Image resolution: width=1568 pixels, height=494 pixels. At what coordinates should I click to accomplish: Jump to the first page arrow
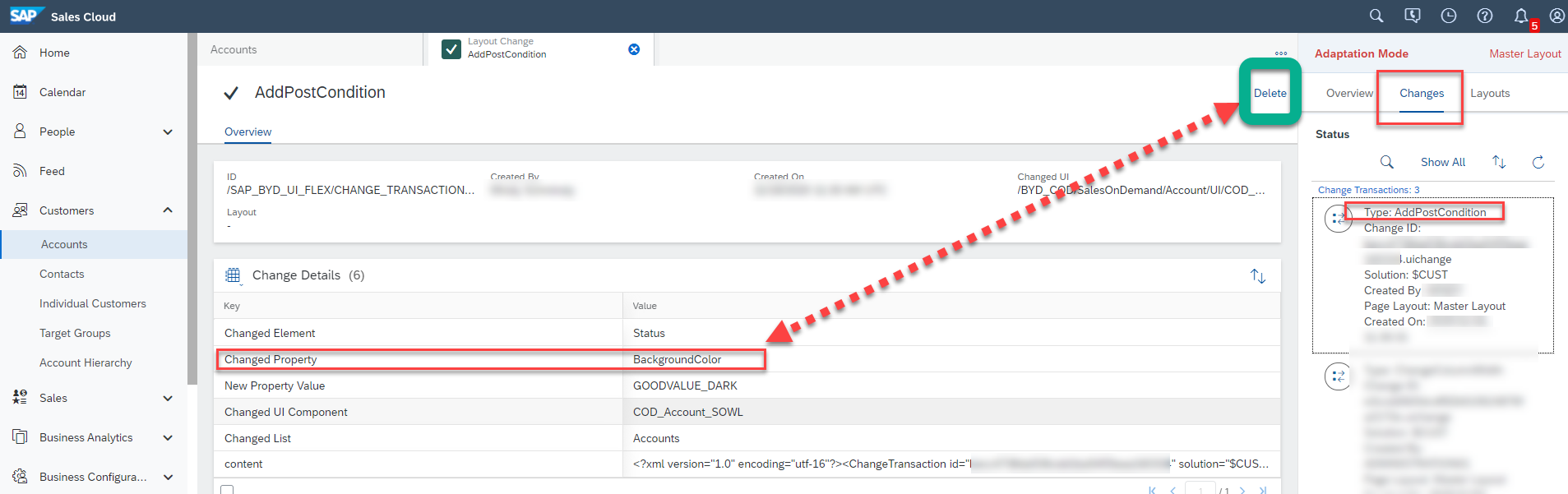pos(1153,491)
